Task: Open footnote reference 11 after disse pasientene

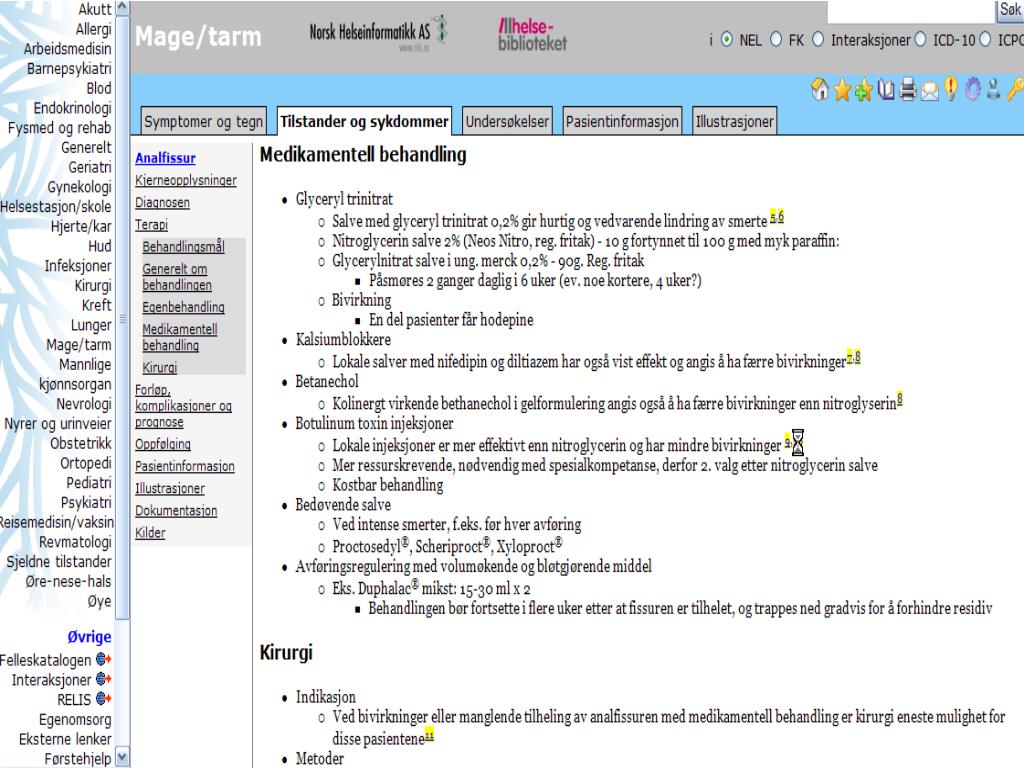Action: pyautogui.click(x=429, y=735)
